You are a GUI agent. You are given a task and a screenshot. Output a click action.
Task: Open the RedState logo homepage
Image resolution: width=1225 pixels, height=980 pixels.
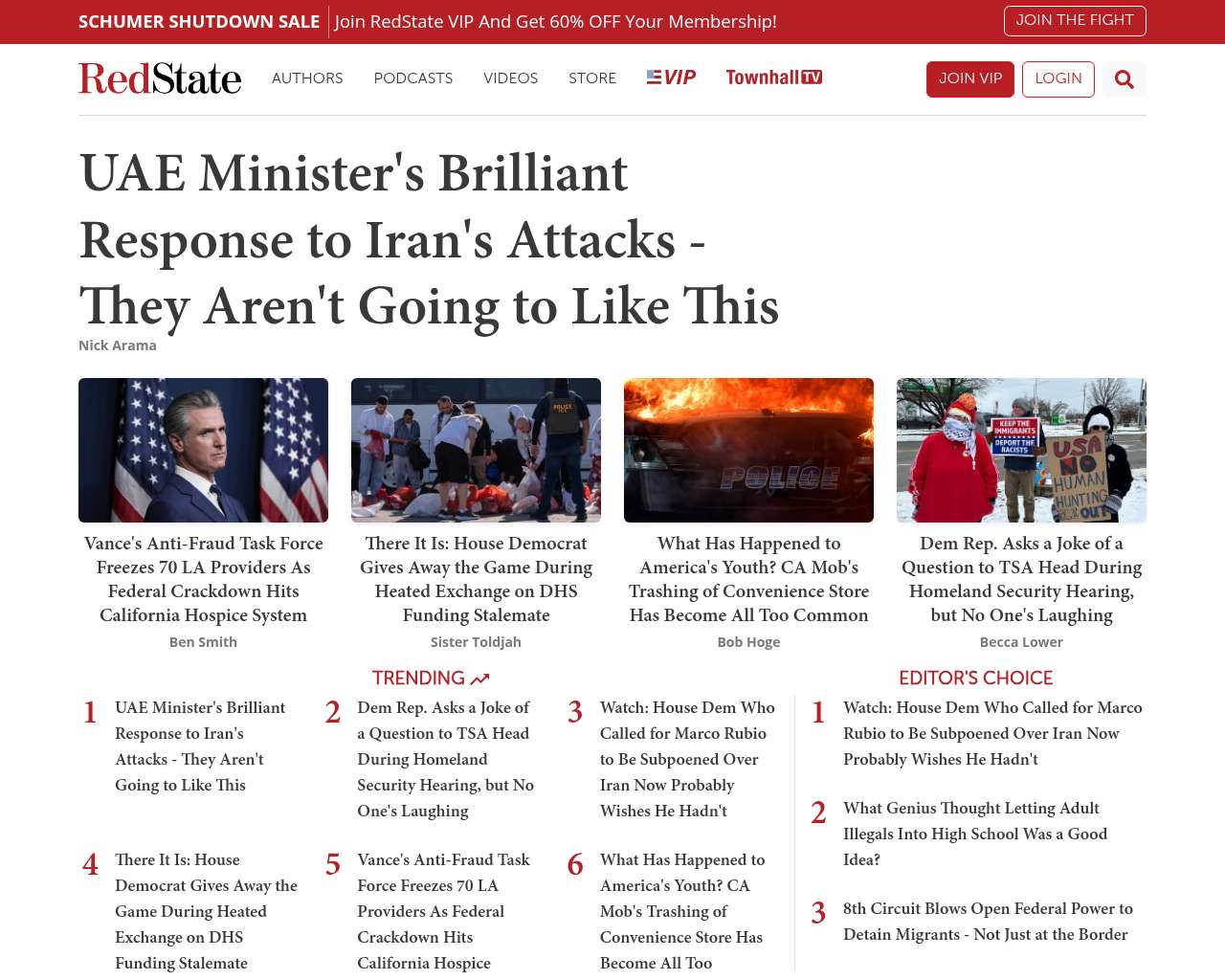coord(160,78)
